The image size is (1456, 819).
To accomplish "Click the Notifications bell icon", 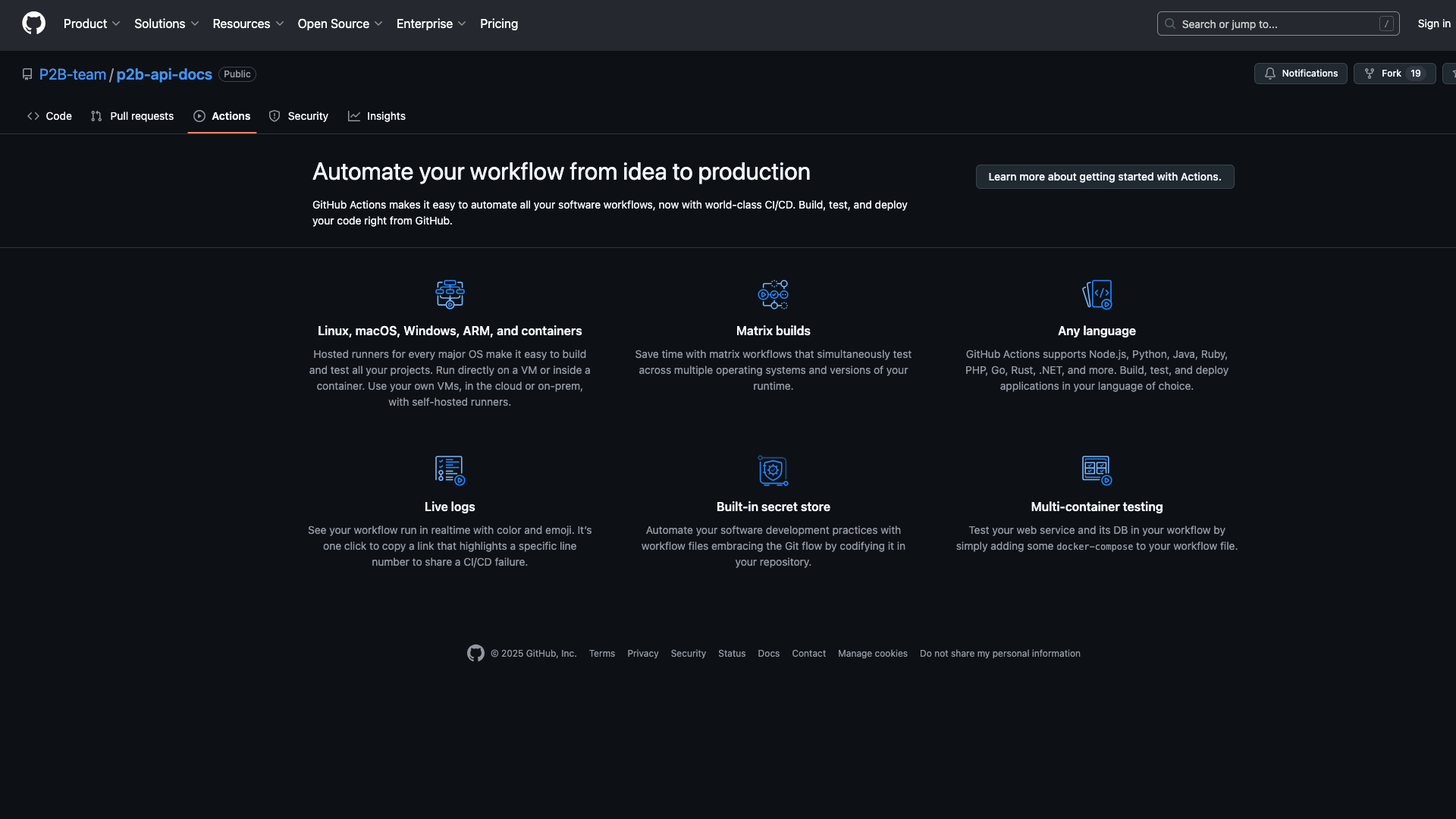I will tap(1270, 74).
